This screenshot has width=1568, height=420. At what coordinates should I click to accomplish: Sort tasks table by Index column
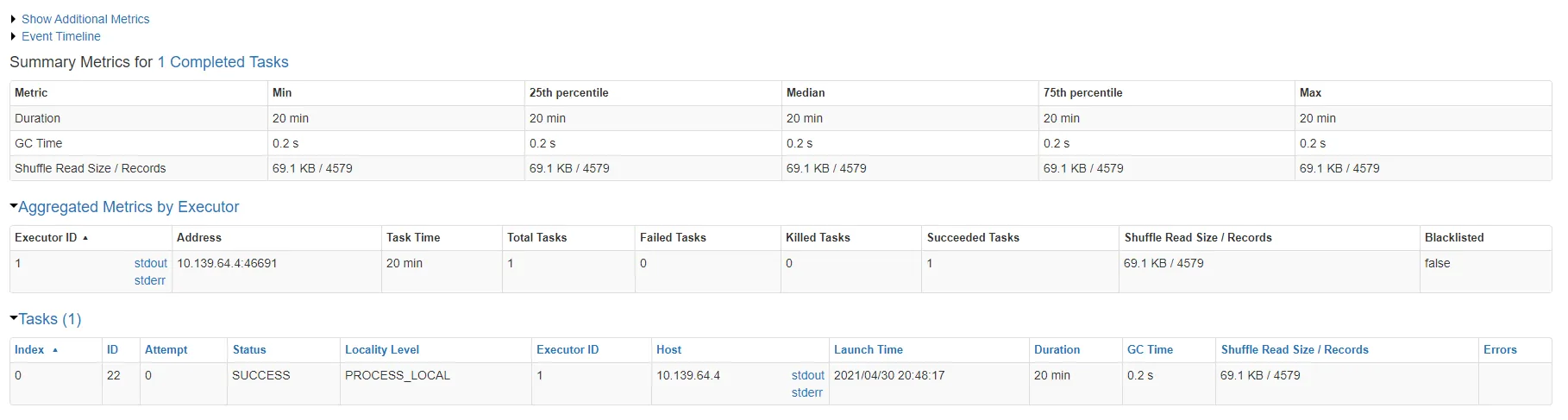pyautogui.click(x=29, y=349)
